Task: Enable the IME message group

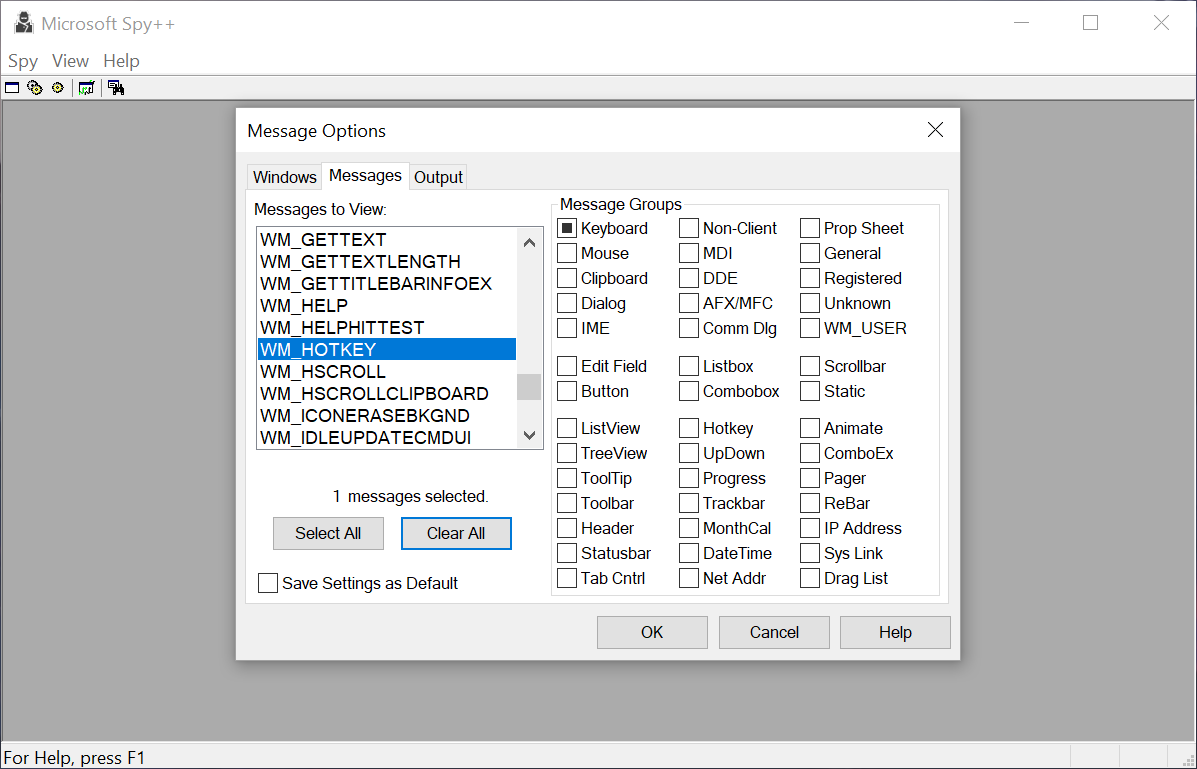Action: (567, 328)
